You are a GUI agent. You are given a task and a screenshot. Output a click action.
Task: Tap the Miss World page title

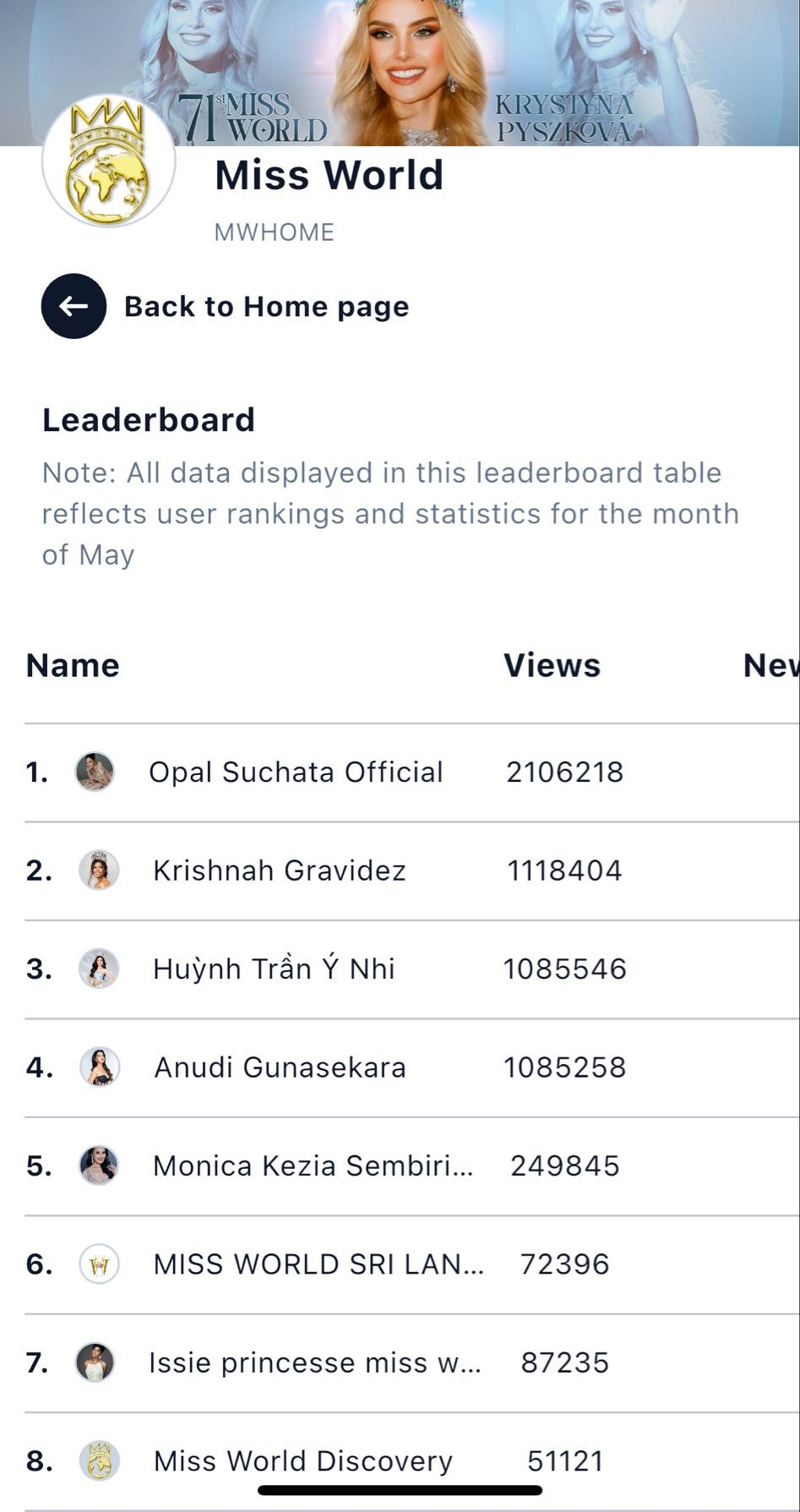click(329, 175)
